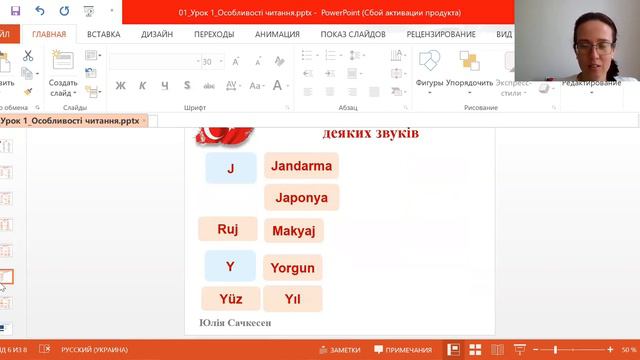
Task: Switch to Slide Sorter view
Action: (x=475, y=350)
